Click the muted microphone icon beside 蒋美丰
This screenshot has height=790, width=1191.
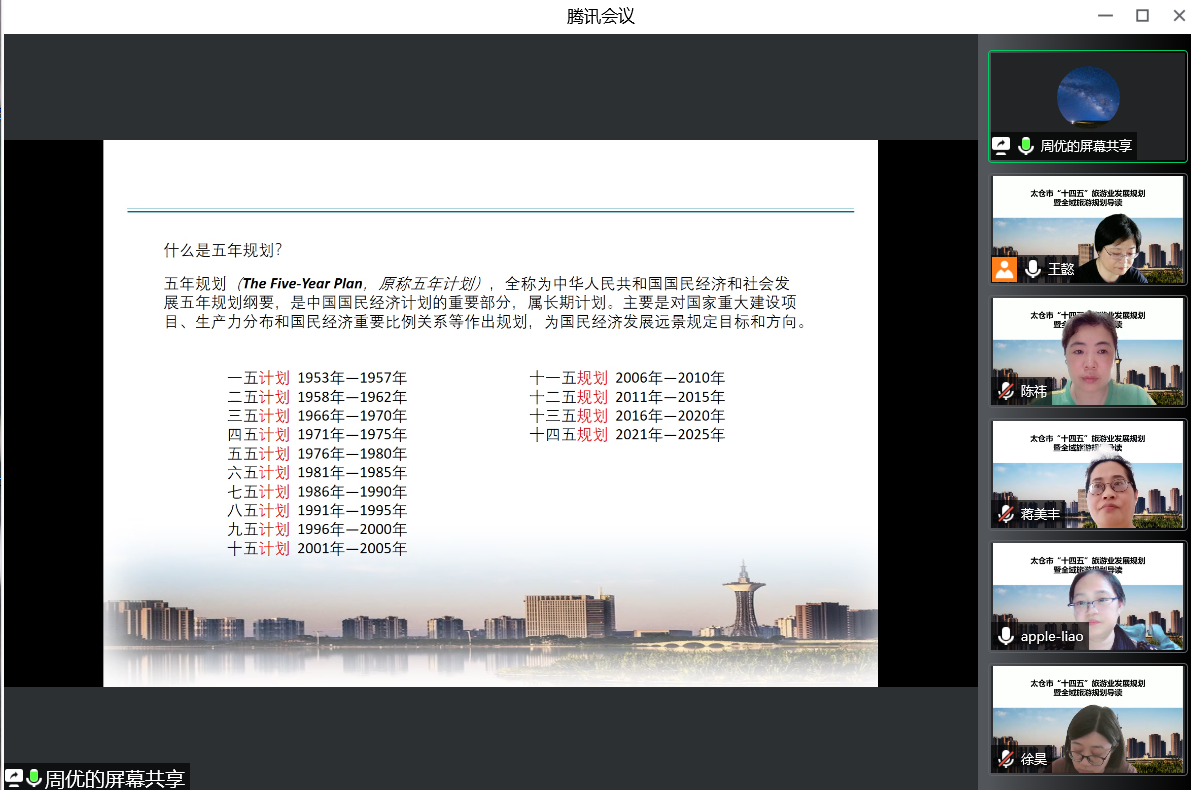click(x=1005, y=514)
